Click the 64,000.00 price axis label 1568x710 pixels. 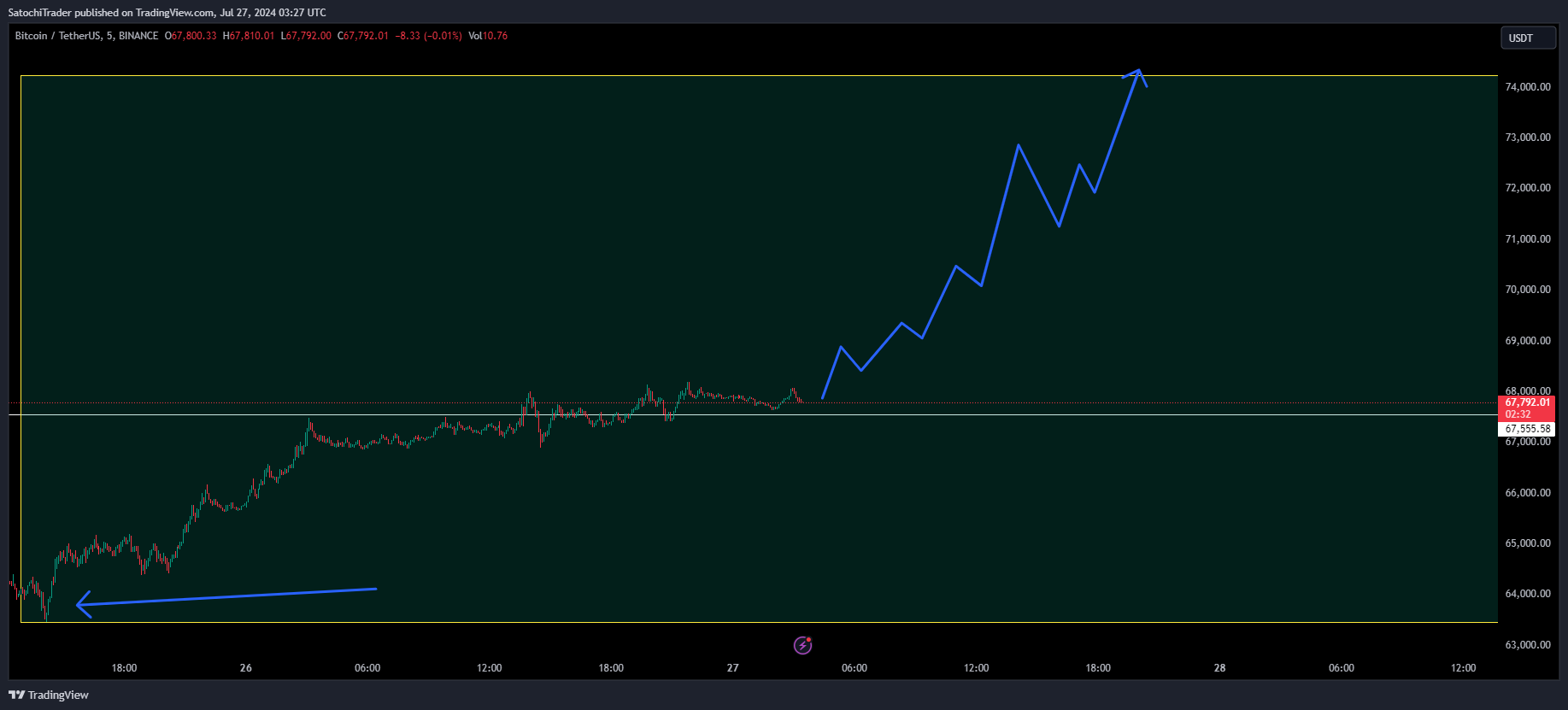[1528, 594]
